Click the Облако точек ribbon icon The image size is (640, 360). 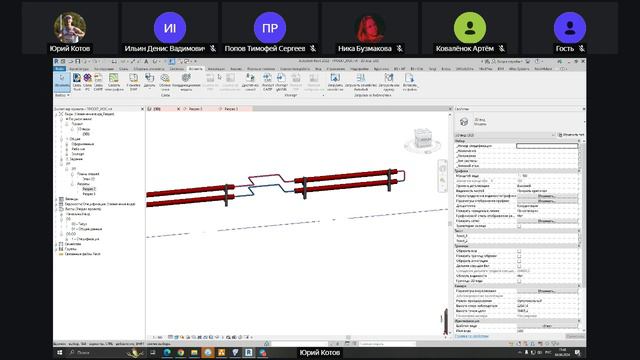[x=165, y=81]
